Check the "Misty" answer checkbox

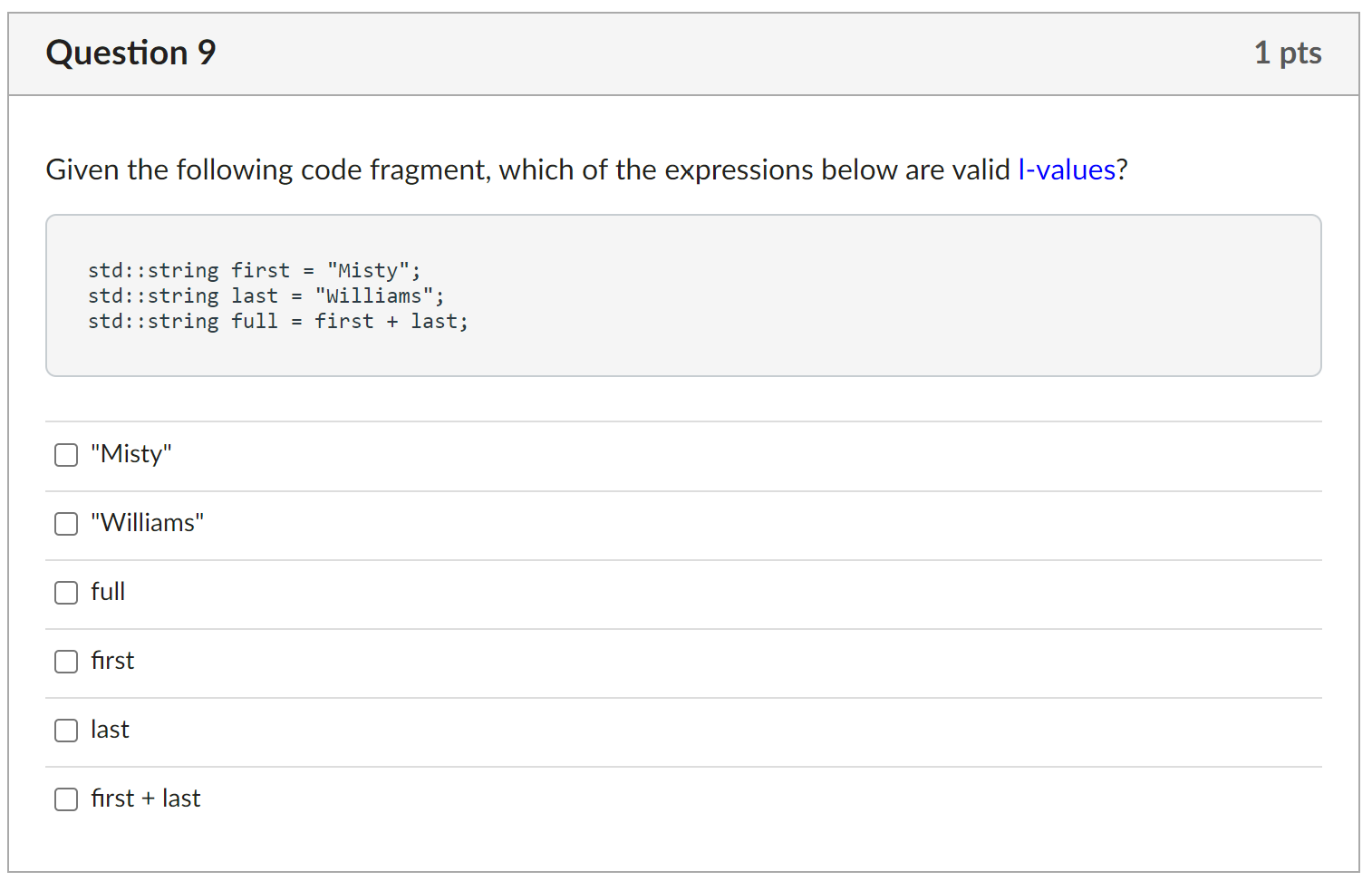[65, 454]
